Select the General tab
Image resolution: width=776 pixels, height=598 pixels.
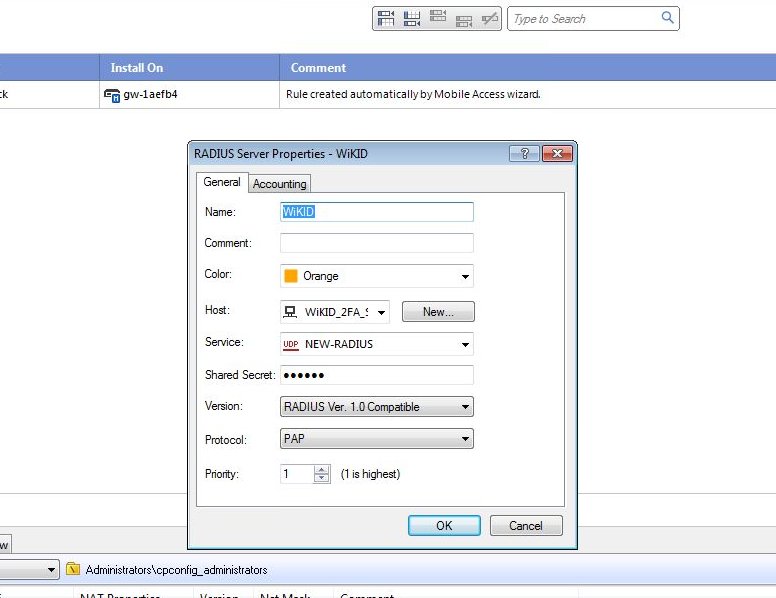click(x=221, y=182)
